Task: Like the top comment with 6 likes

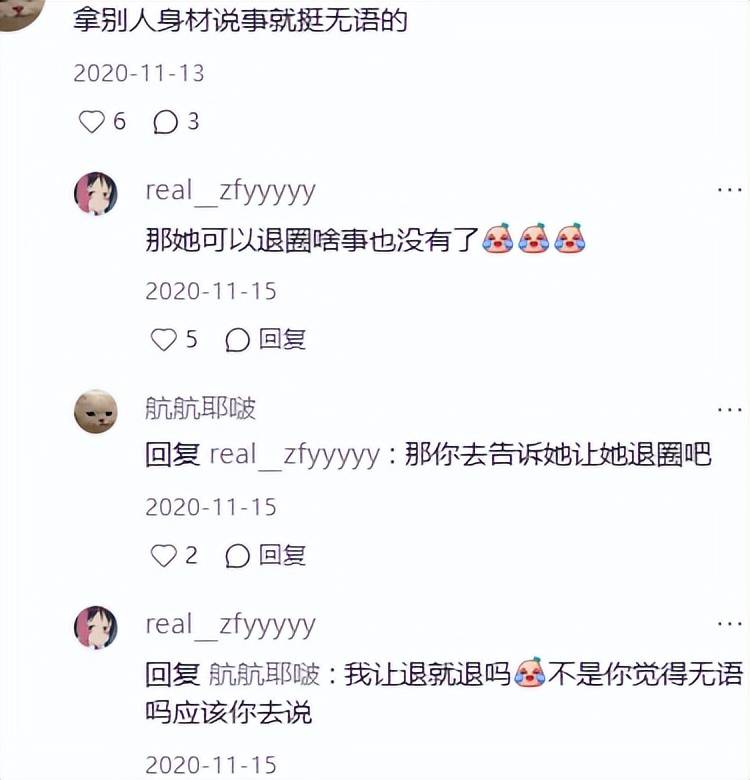Action: click(92, 122)
